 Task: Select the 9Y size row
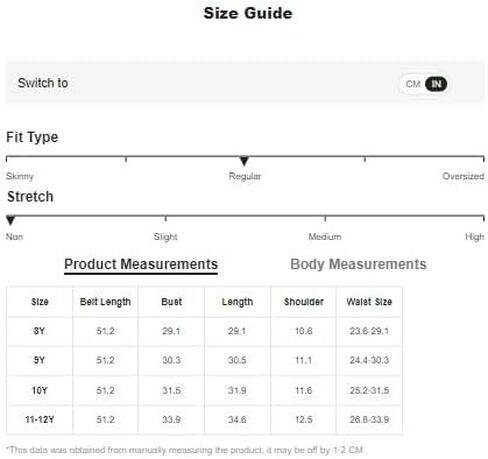point(204,360)
